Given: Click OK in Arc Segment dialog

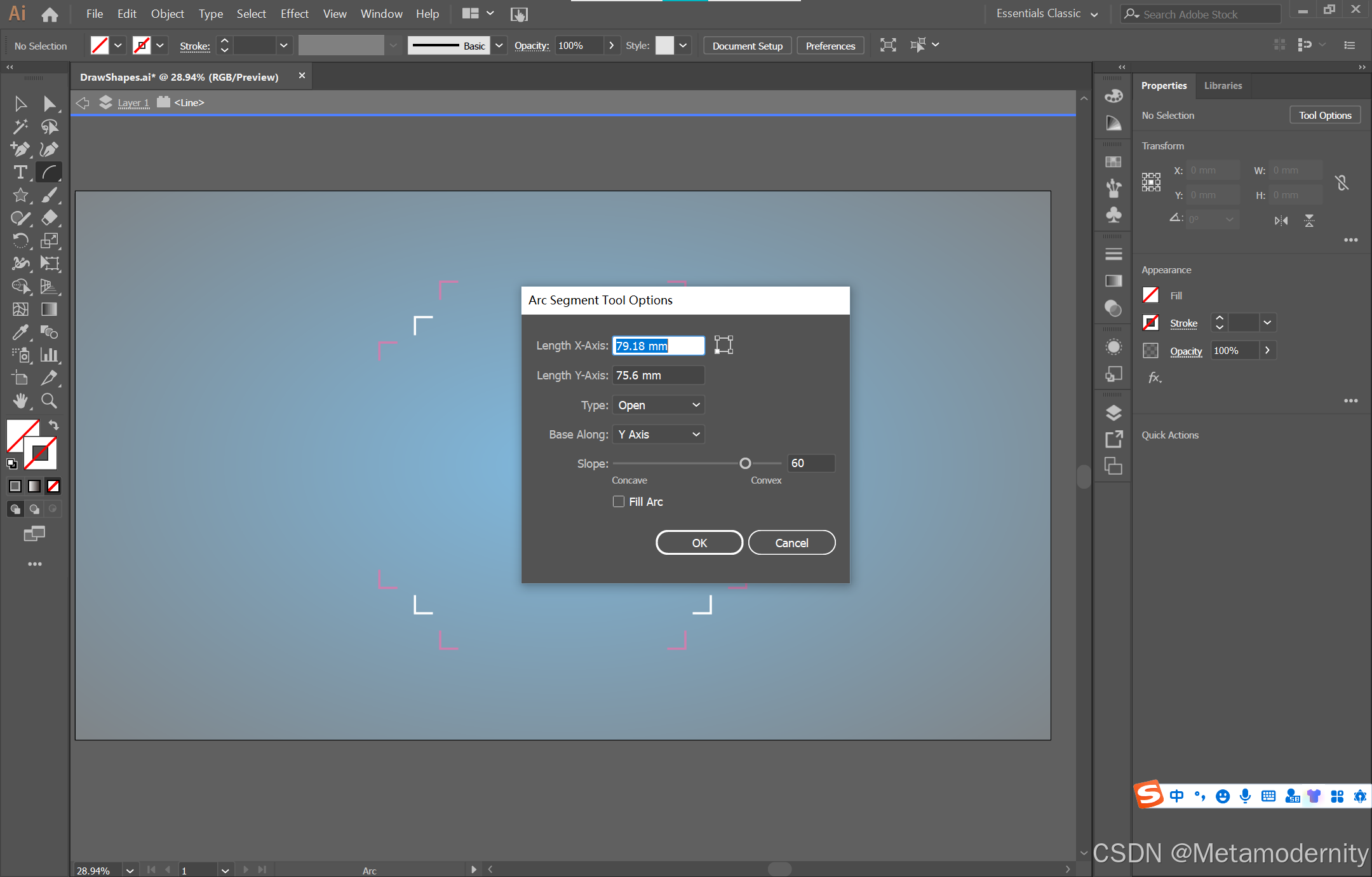Looking at the screenshot, I should coord(699,543).
